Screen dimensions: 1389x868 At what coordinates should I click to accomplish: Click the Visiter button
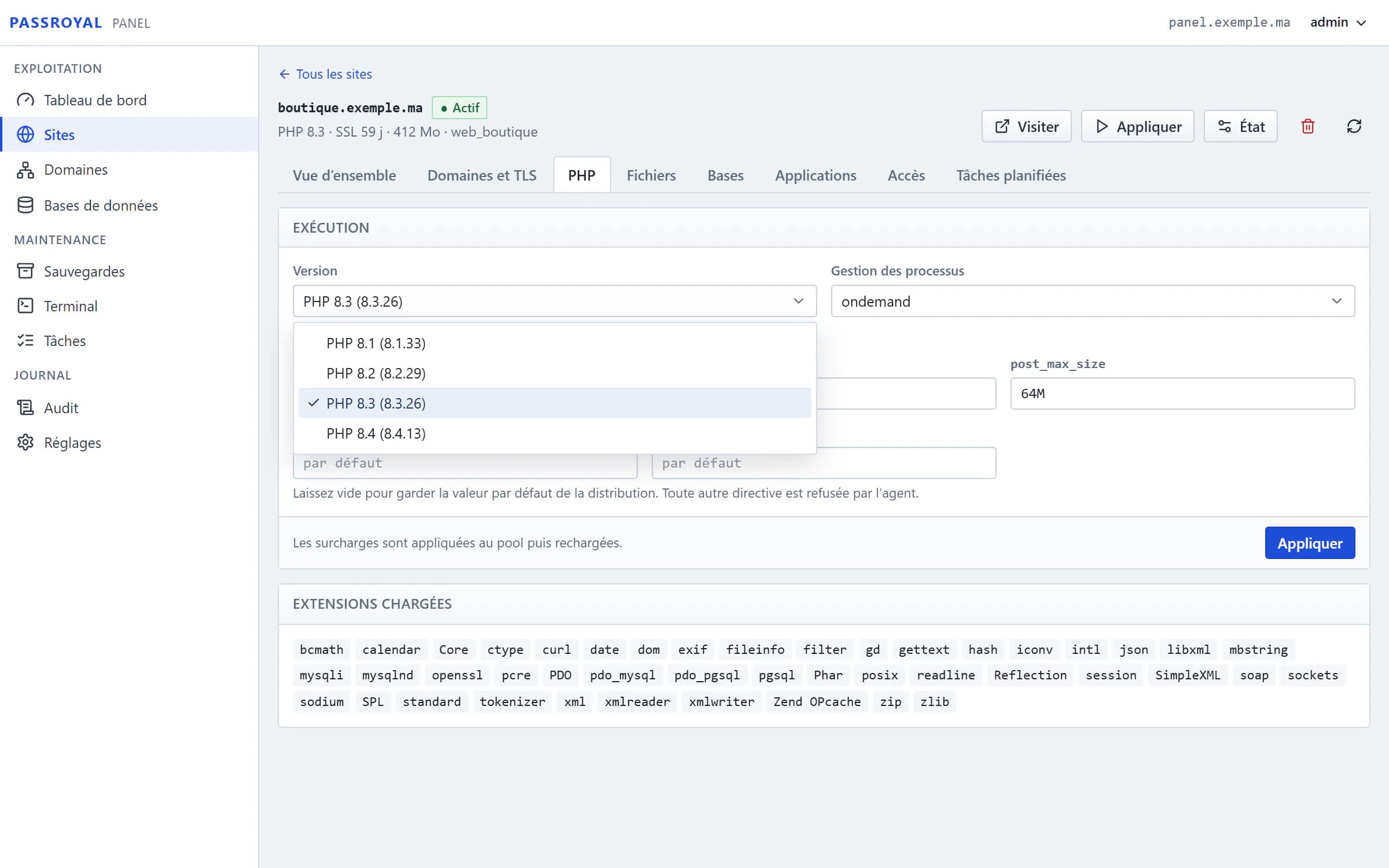[1026, 127]
